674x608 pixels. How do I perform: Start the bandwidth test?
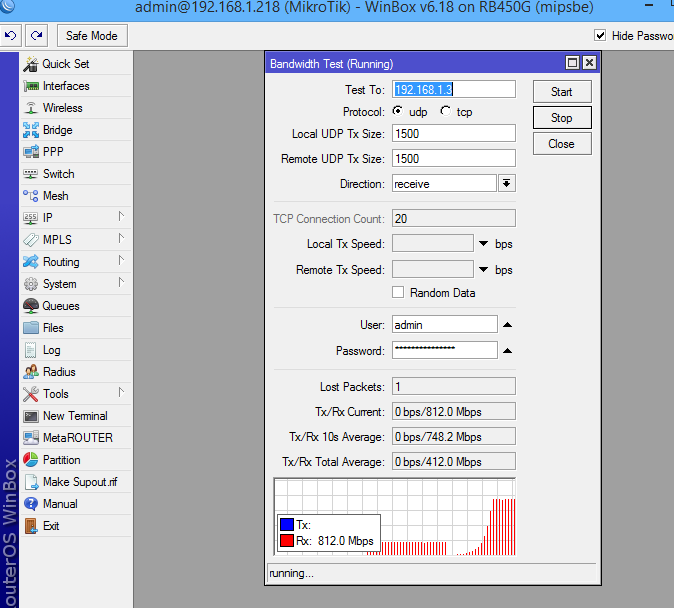pos(562,92)
